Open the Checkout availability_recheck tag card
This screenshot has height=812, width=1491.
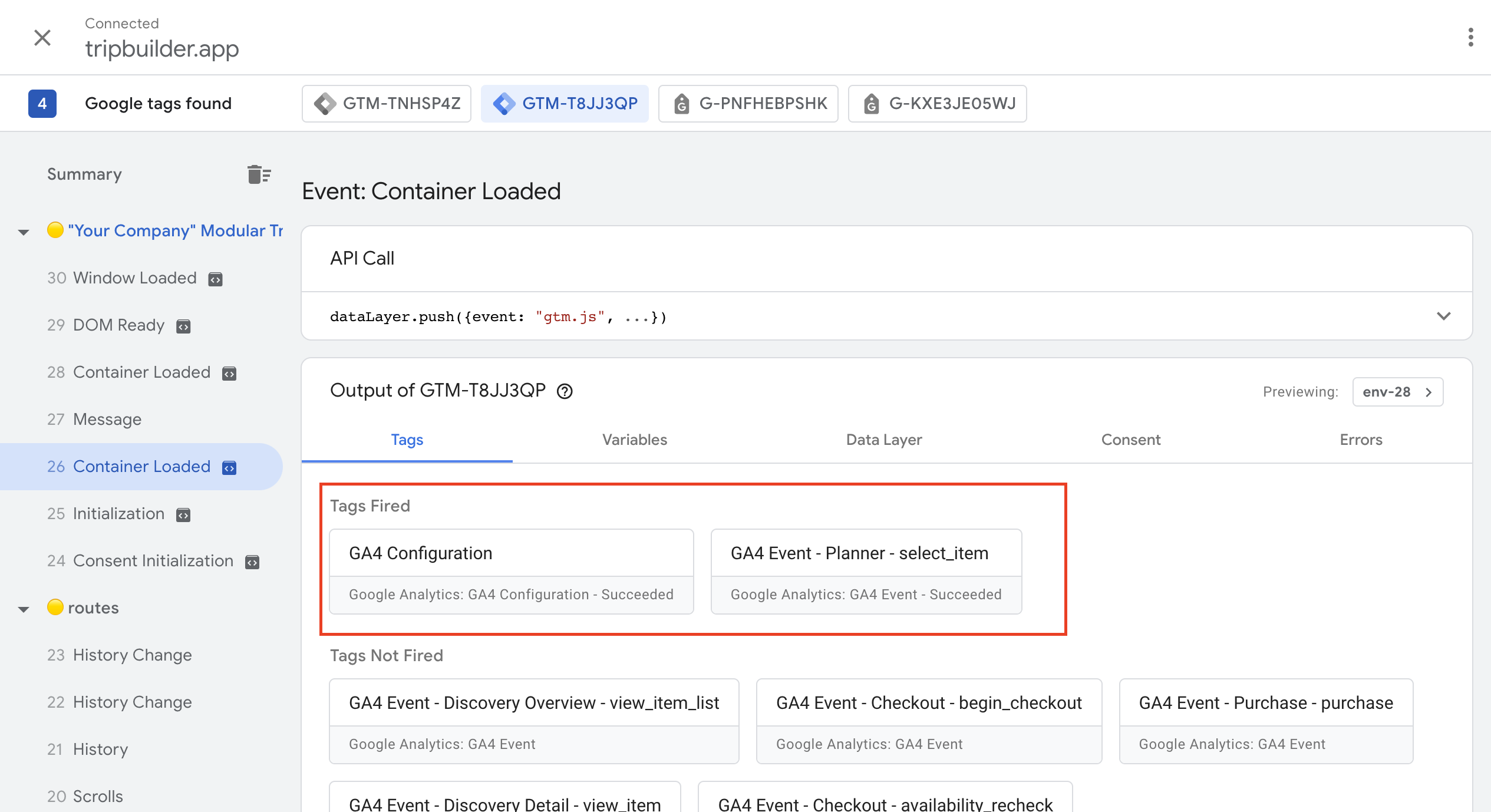pyautogui.click(x=885, y=797)
